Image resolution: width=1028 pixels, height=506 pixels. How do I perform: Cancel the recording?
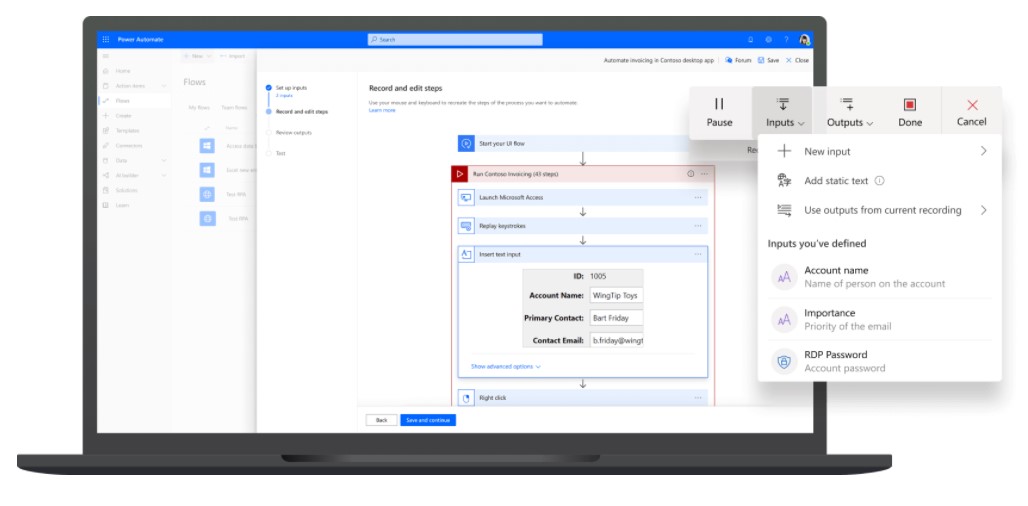point(972,113)
